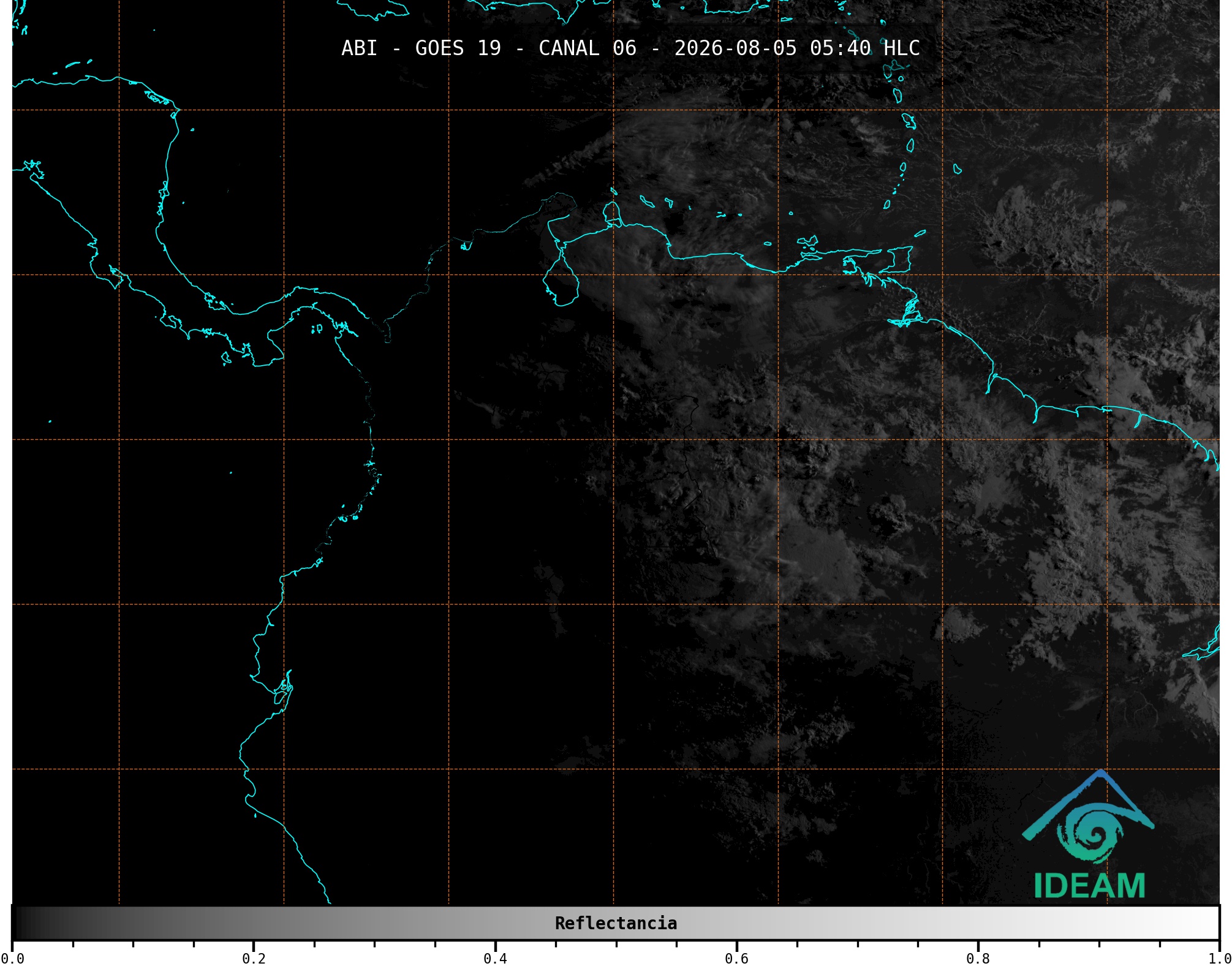The width and height of the screenshot is (1232, 966).
Task: Click the colorbar tick label 0.6
Action: coord(736,959)
